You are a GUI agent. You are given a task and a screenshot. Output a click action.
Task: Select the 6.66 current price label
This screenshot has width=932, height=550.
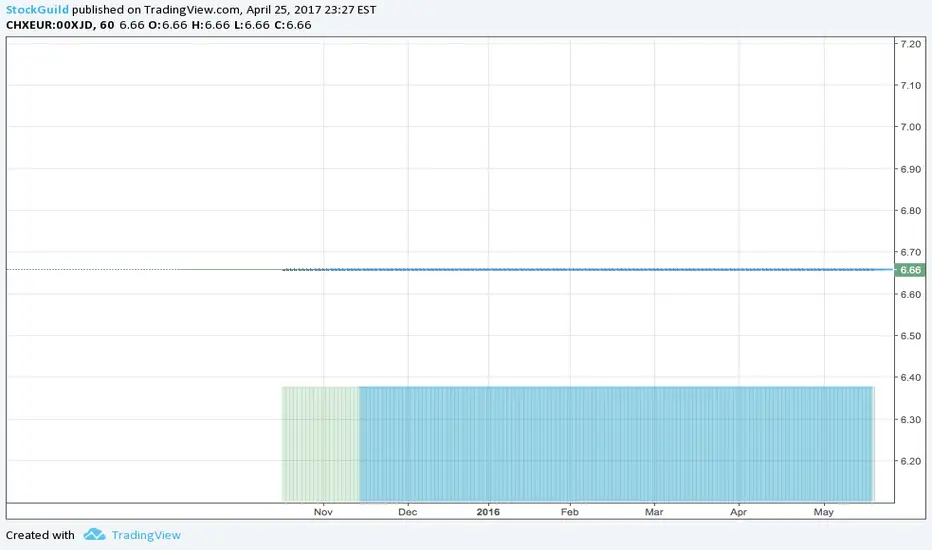[x=910, y=270]
